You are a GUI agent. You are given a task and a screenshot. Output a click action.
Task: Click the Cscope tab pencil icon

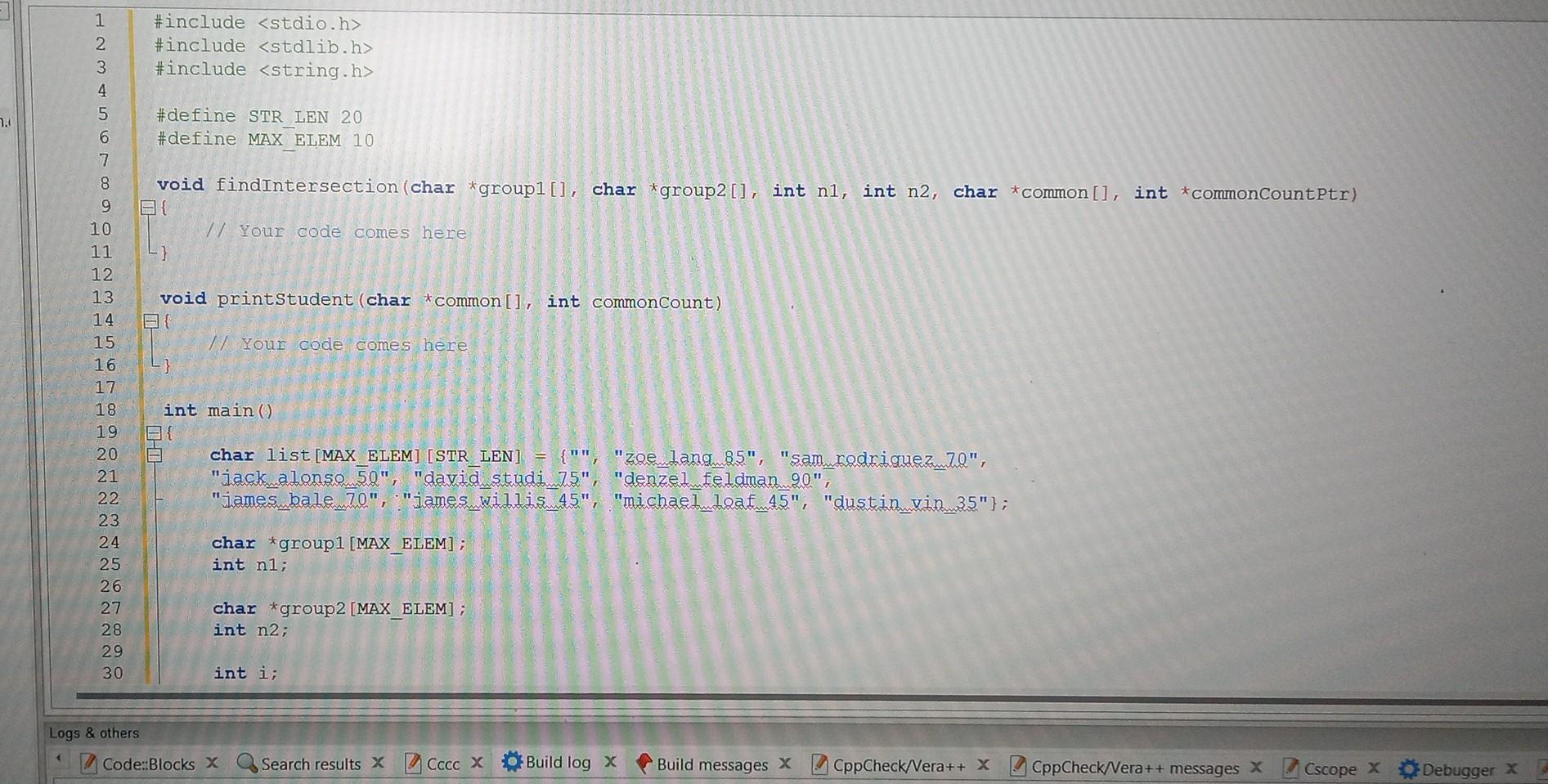coord(1290,768)
